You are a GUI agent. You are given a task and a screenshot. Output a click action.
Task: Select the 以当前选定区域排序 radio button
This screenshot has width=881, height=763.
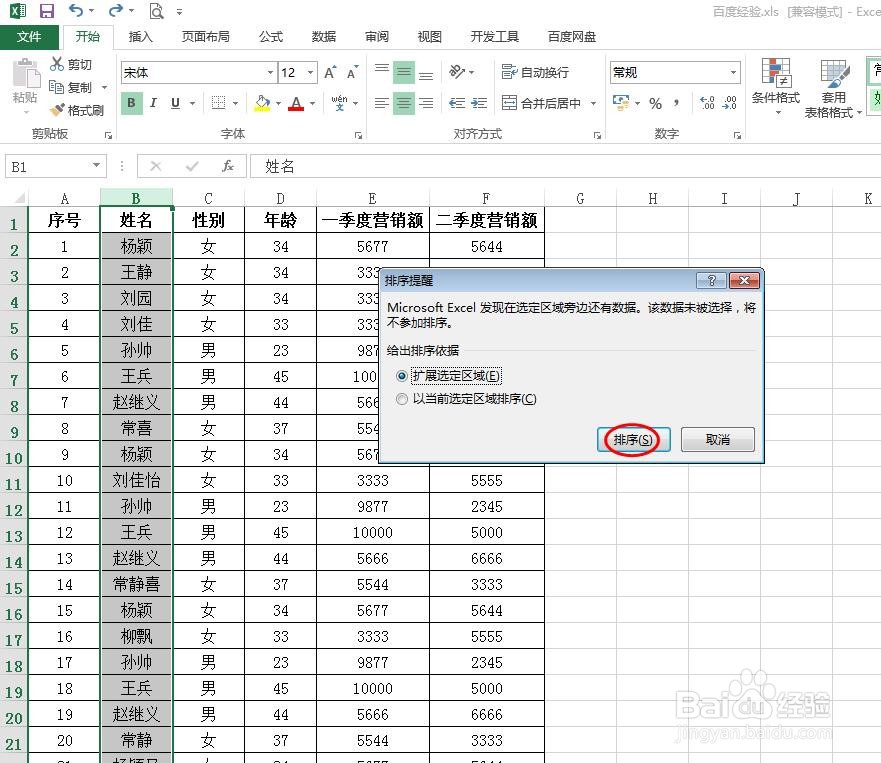[x=403, y=399]
